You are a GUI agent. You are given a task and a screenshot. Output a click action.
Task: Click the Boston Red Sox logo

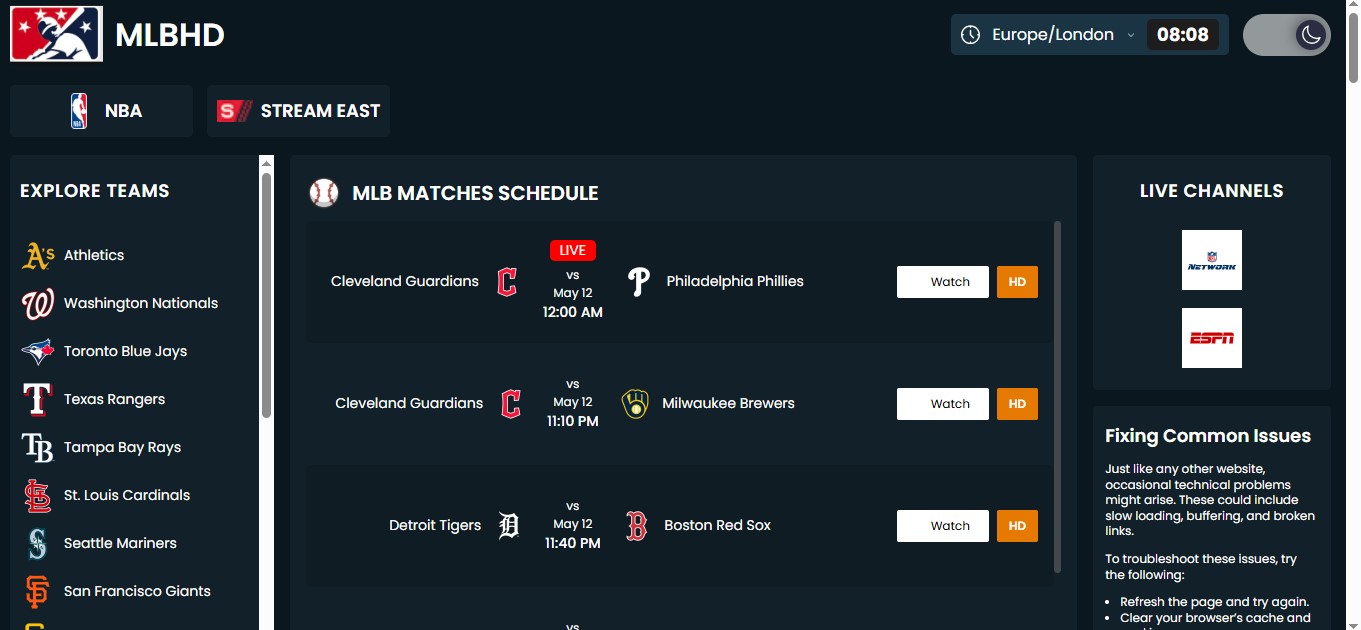636,526
